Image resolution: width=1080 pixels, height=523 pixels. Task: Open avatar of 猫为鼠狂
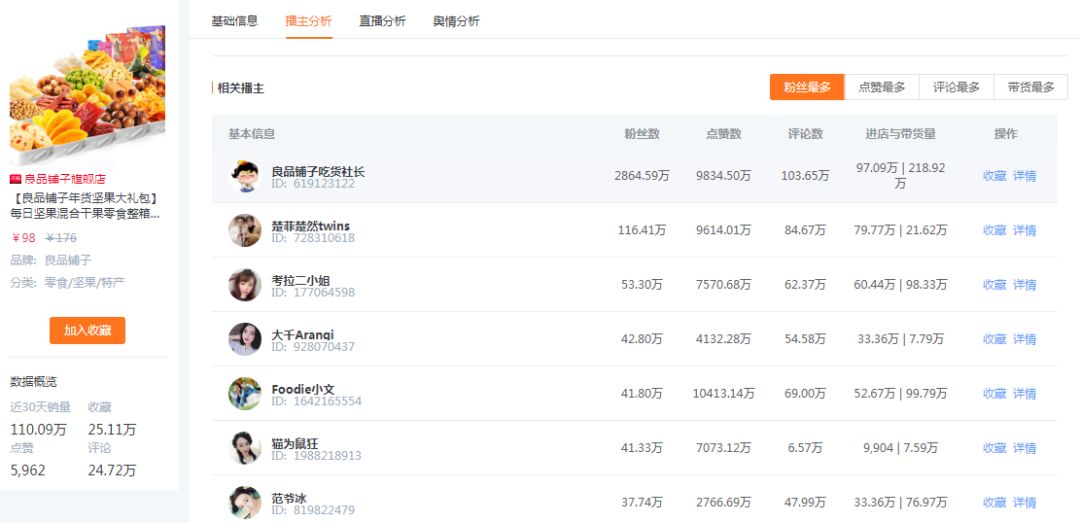pos(245,449)
